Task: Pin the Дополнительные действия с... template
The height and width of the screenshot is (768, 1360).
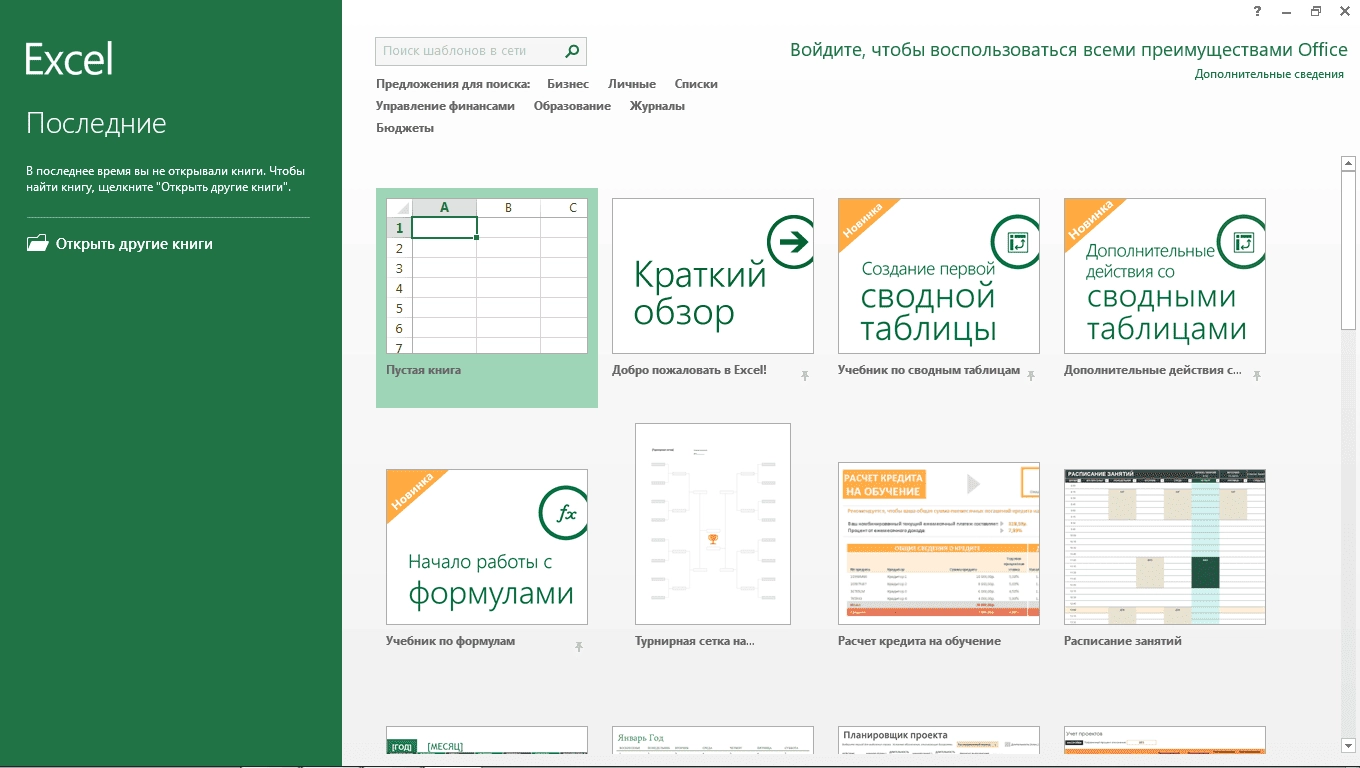Action: [x=1257, y=375]
